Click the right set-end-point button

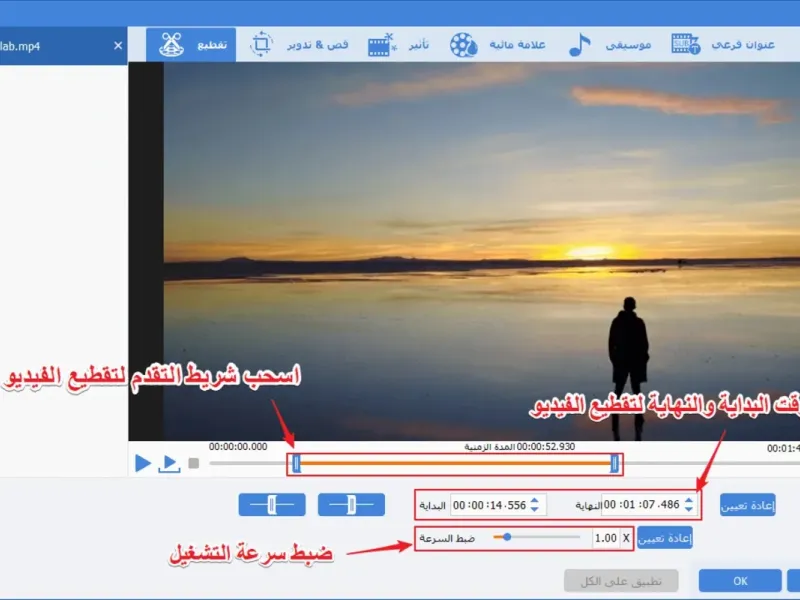click(351, 505)
